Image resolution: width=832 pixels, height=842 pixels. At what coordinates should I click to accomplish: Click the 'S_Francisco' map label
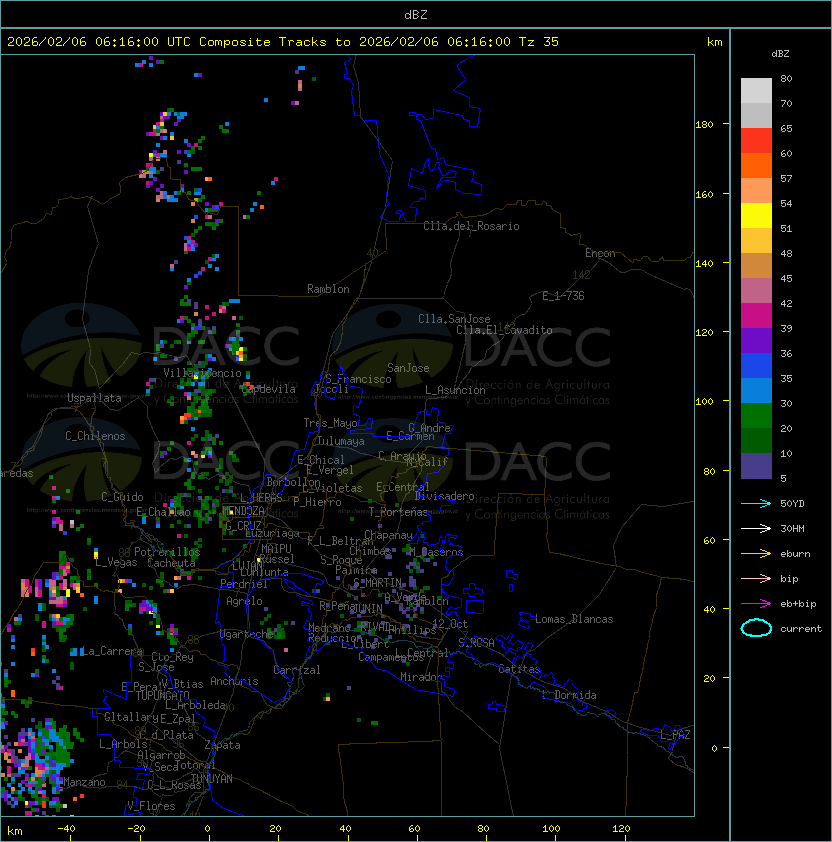coord(358,379)
